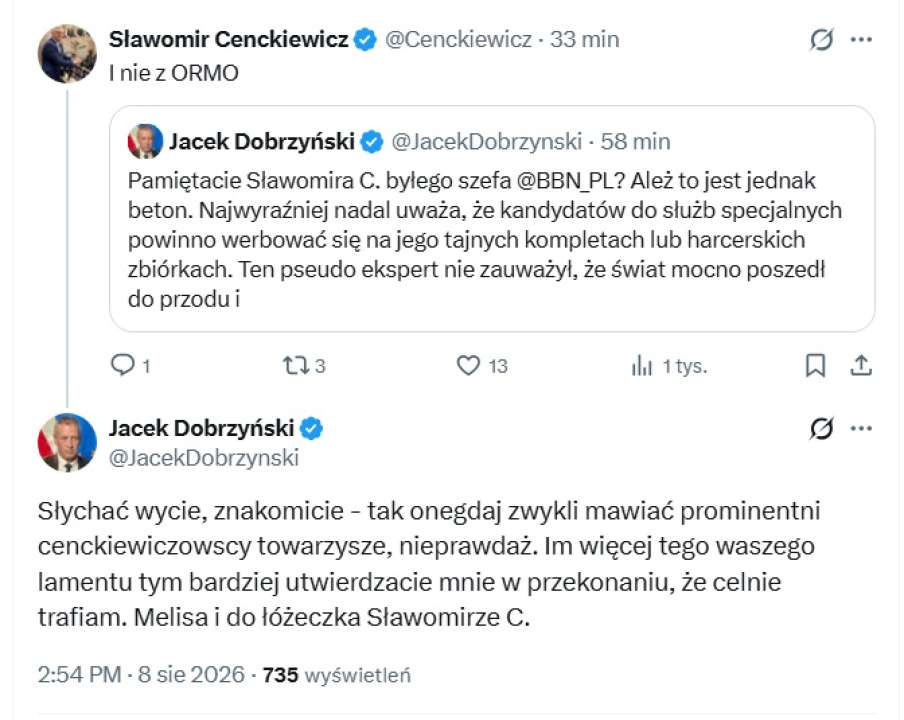Image resolution: width=904 pixels, height=720 pixels.
Task: Click the Grok icon on Cenckiewicz's tweet
Action: tap(821, 40)
